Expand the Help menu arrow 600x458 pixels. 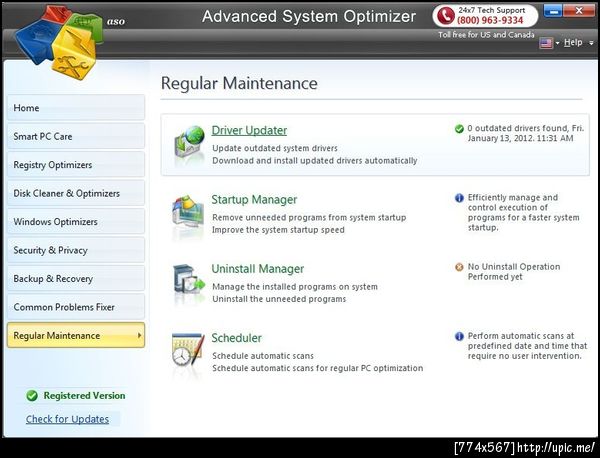591,43
